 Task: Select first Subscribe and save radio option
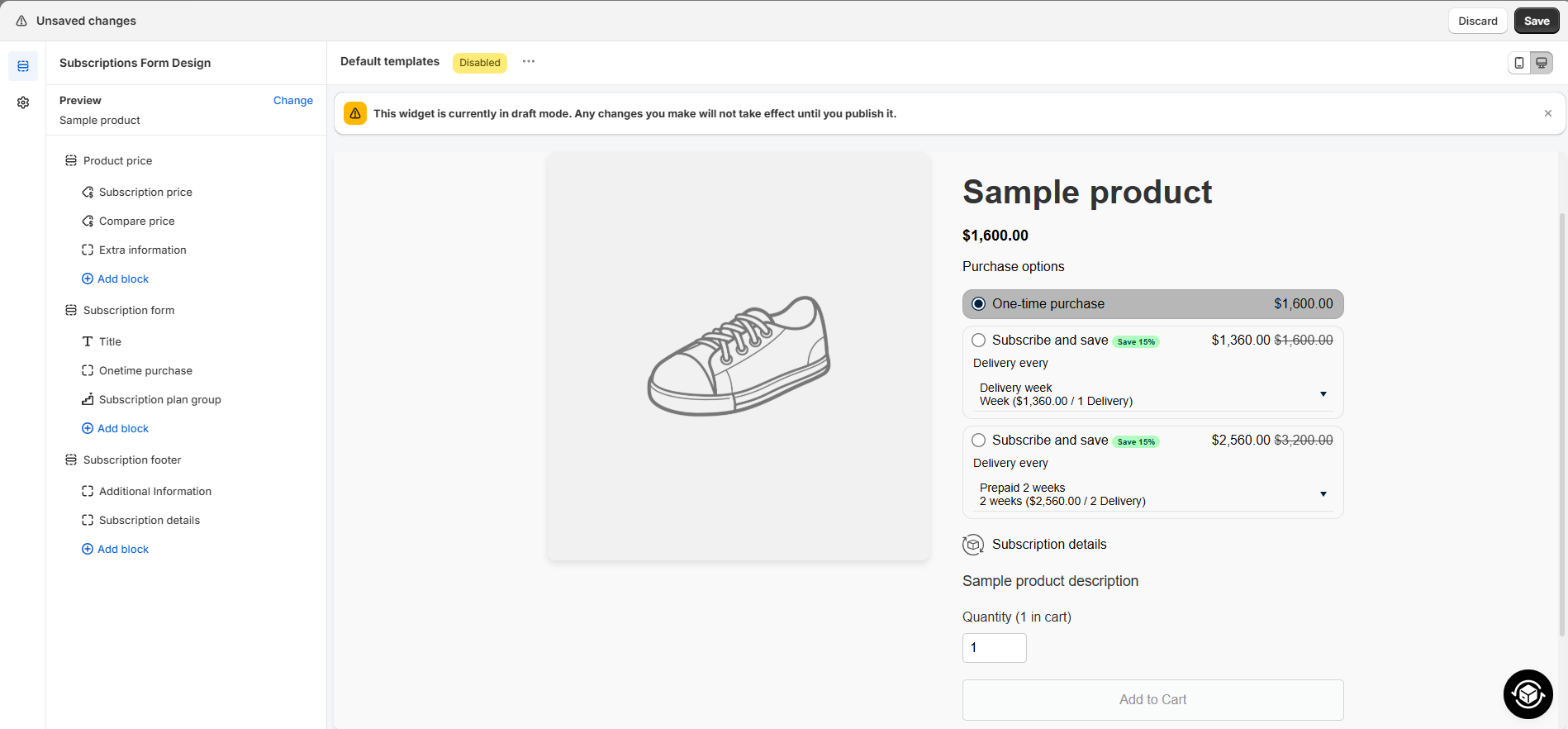[979, 341]
